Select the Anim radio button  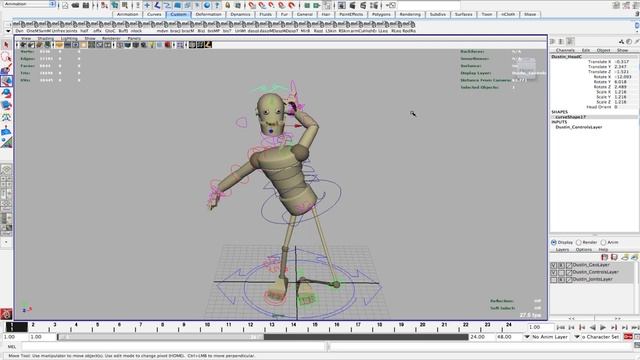click(603, 242)
